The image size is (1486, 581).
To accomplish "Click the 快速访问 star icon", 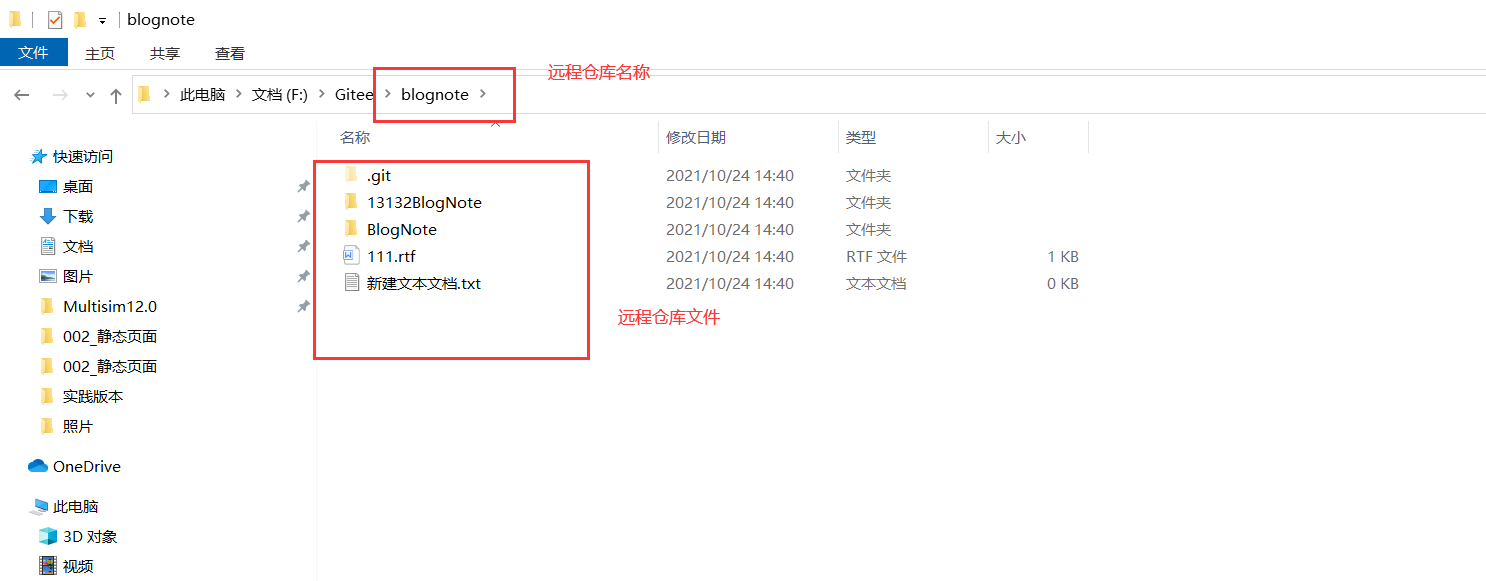I will (x=39, y=156).
